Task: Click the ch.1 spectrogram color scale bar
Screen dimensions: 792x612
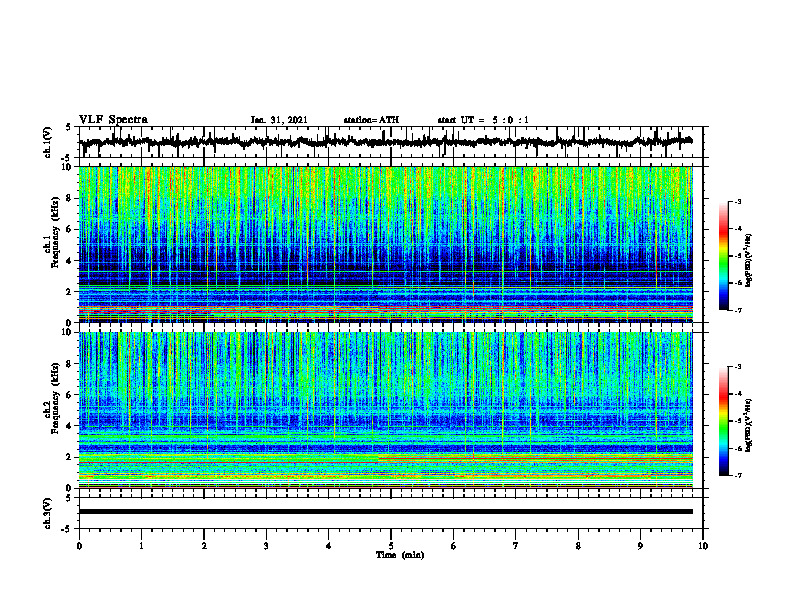Action: (723, 256)
